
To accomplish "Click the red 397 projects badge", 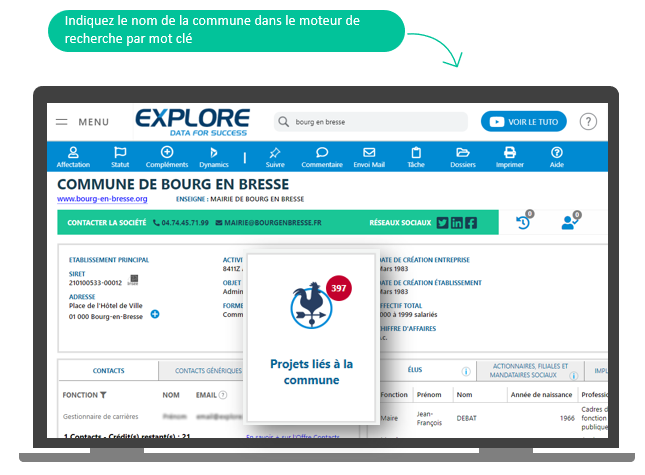I will pos(339,288).
